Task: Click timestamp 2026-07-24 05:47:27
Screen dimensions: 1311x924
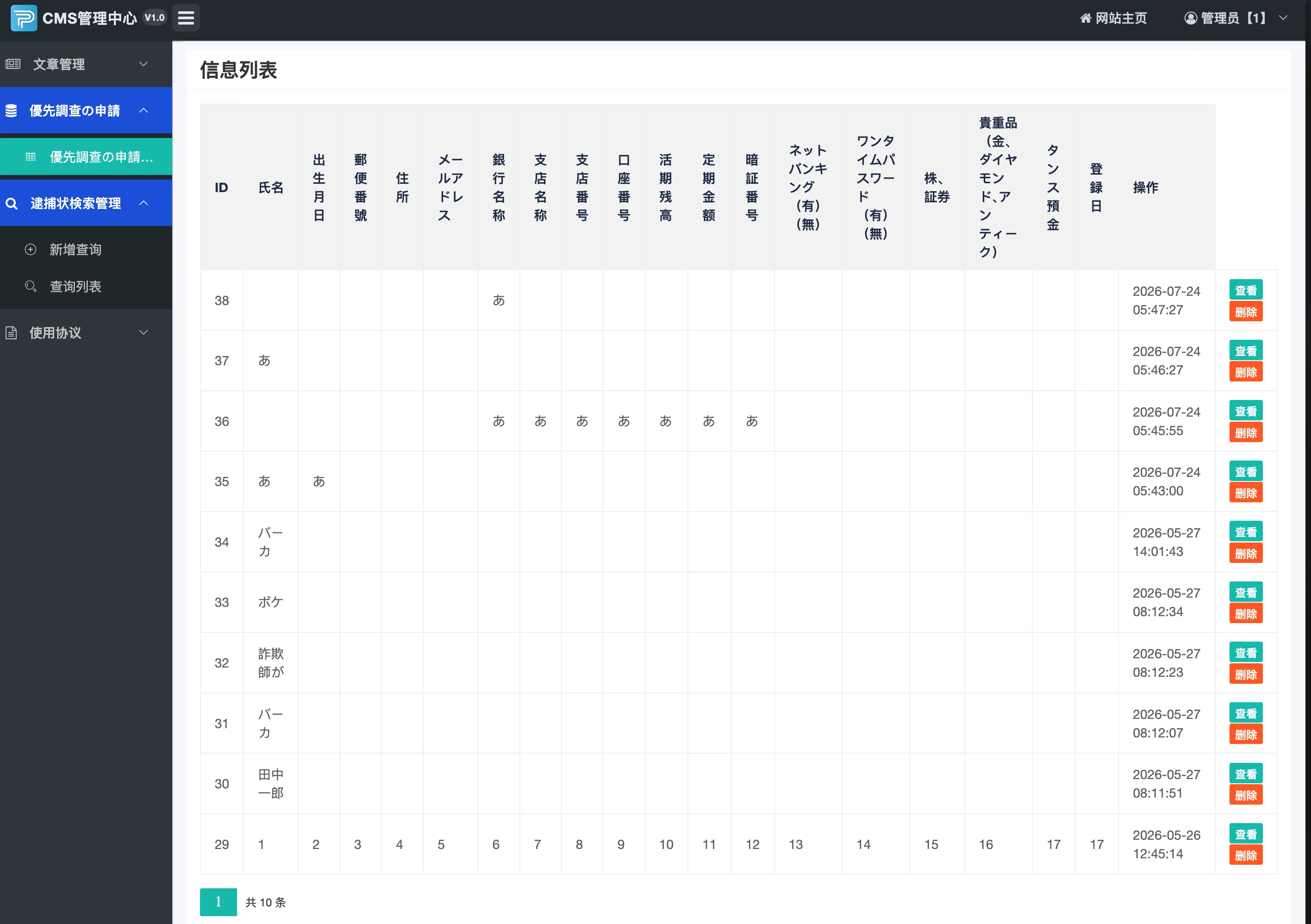Action: [1166, 300]
